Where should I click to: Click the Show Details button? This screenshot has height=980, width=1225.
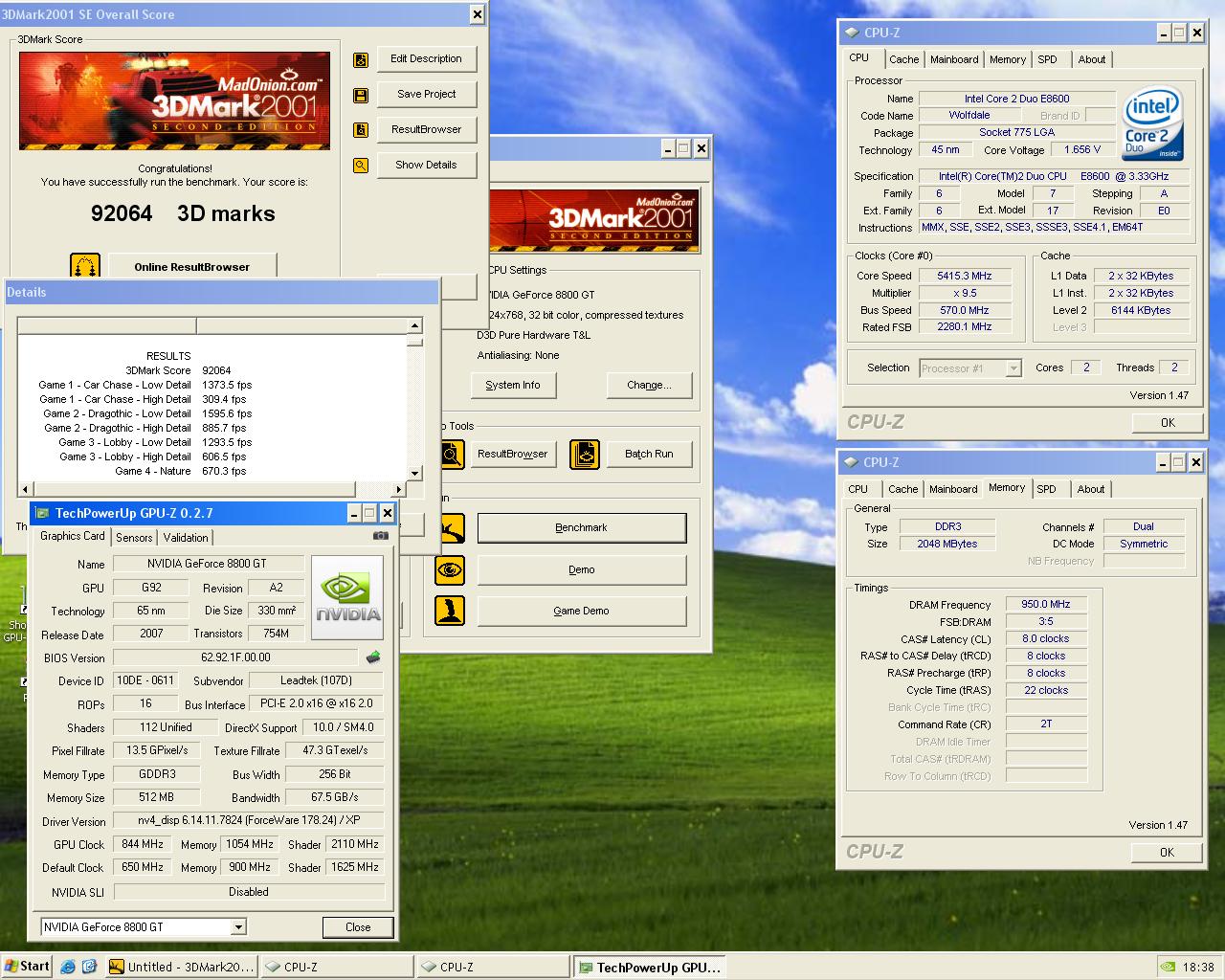(426, 165)
